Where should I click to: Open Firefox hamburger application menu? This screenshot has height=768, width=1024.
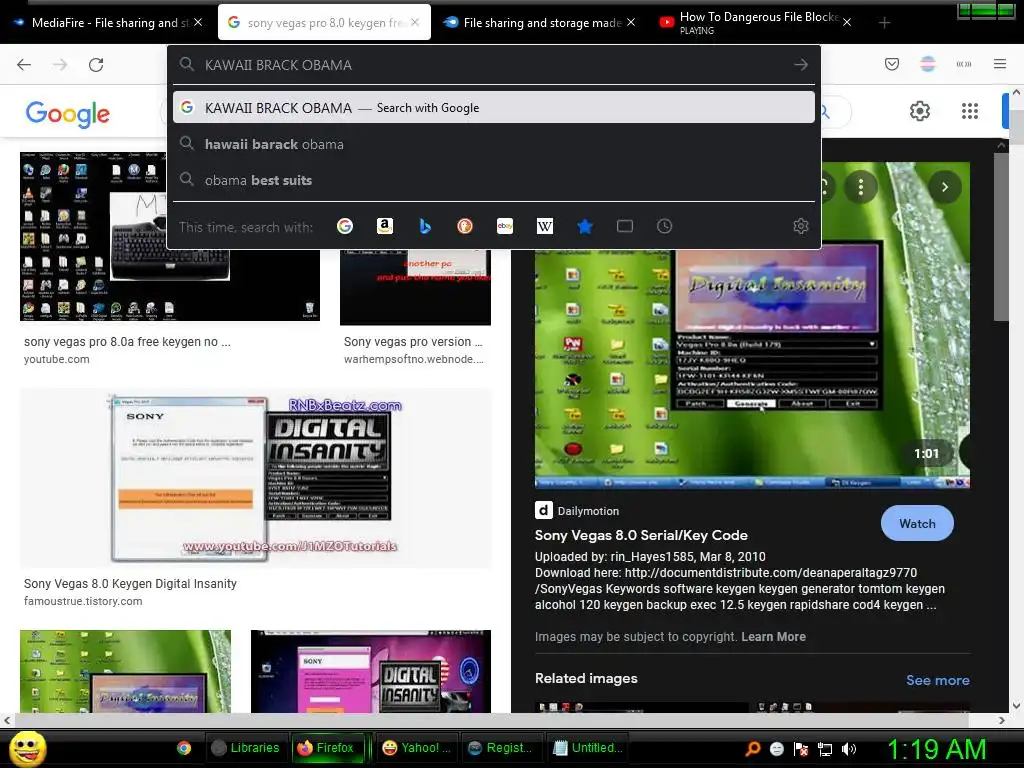point(1000,64)
